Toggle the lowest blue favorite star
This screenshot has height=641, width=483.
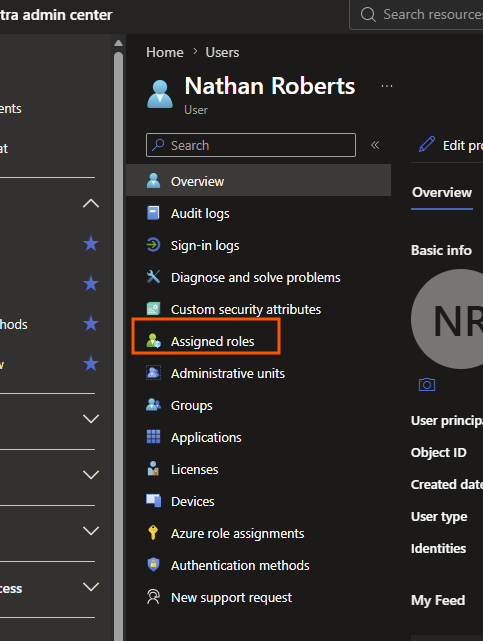(x=91, y=363)
